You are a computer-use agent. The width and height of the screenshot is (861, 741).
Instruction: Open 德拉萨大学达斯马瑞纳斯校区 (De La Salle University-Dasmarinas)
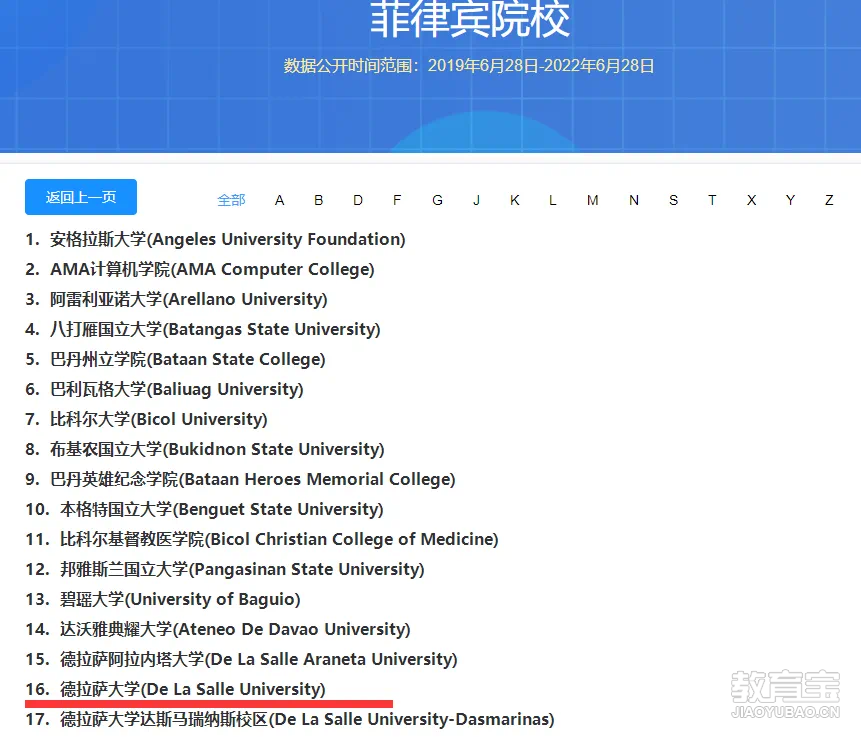tap(290, 720)
